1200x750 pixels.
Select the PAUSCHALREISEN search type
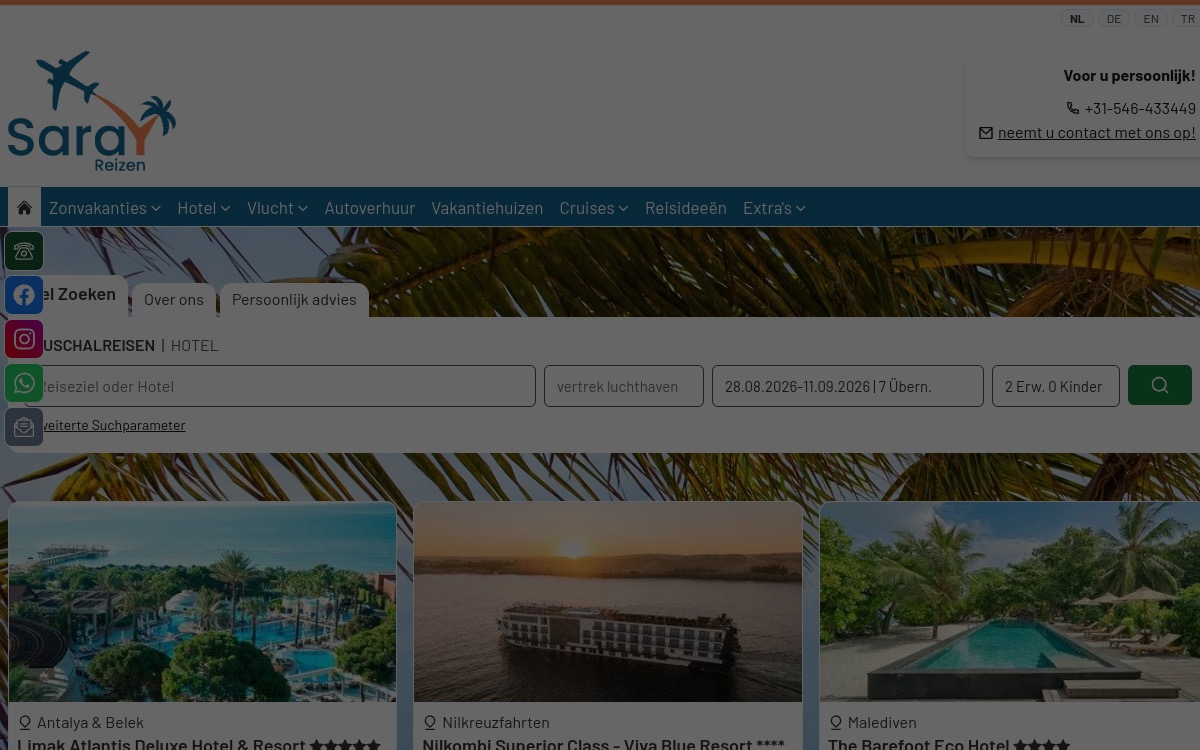90,345
